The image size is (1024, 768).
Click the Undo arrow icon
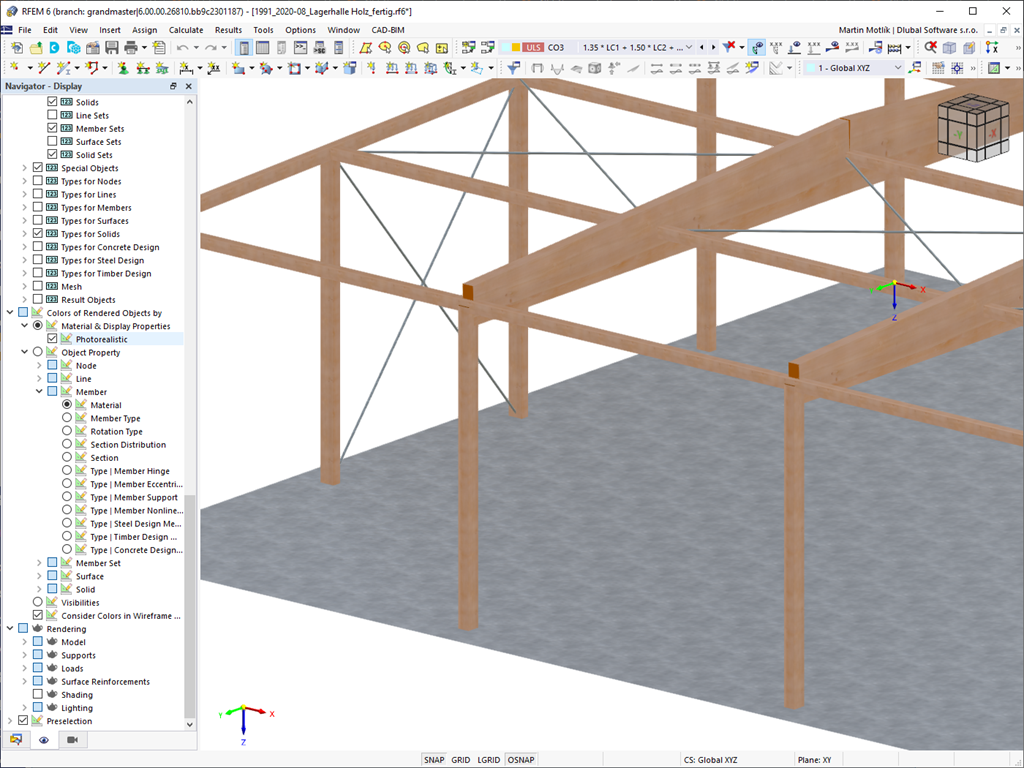pos(183,47)
